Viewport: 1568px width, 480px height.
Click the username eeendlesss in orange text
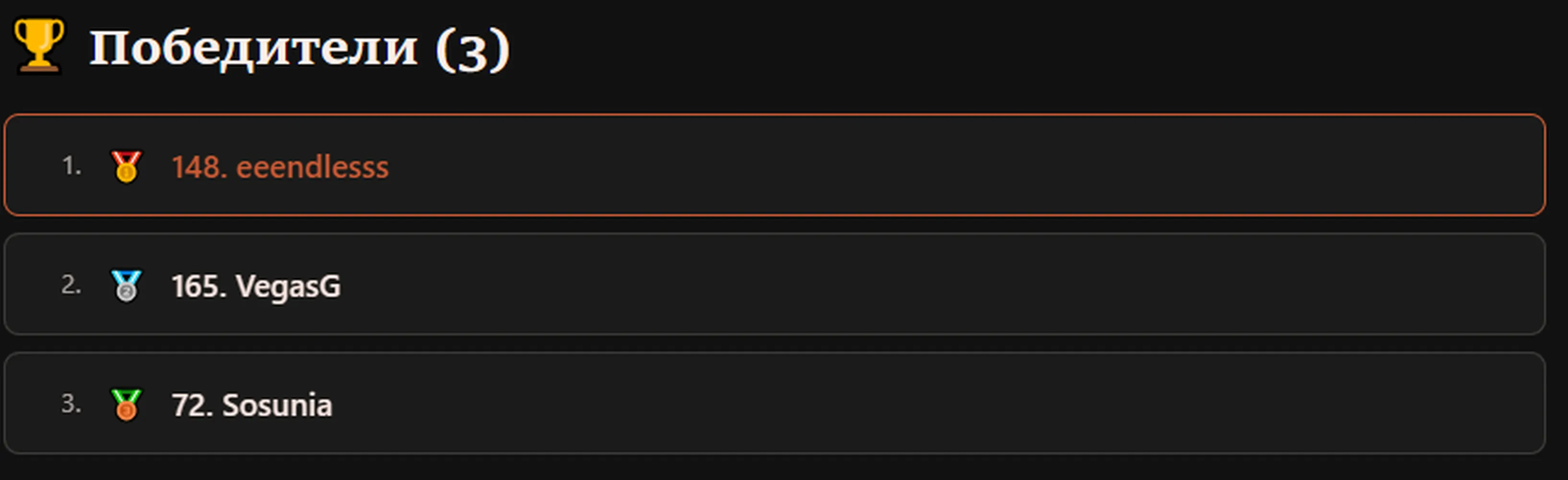[312, 167]
